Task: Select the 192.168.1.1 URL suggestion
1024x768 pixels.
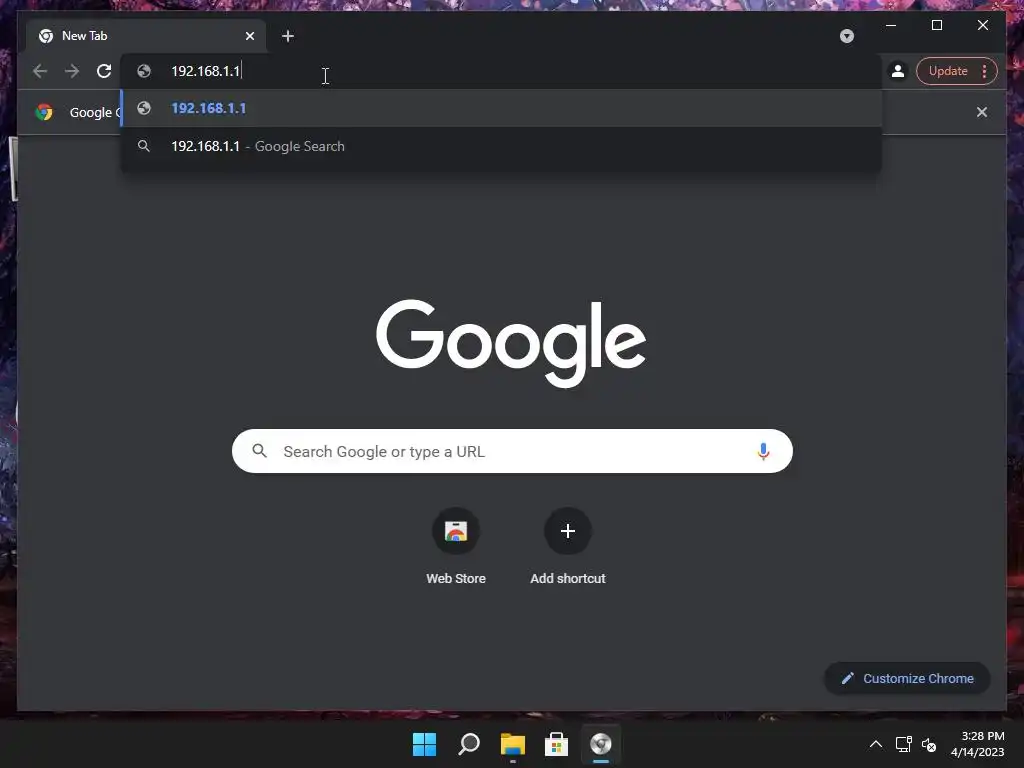Action: coord(502,108)
